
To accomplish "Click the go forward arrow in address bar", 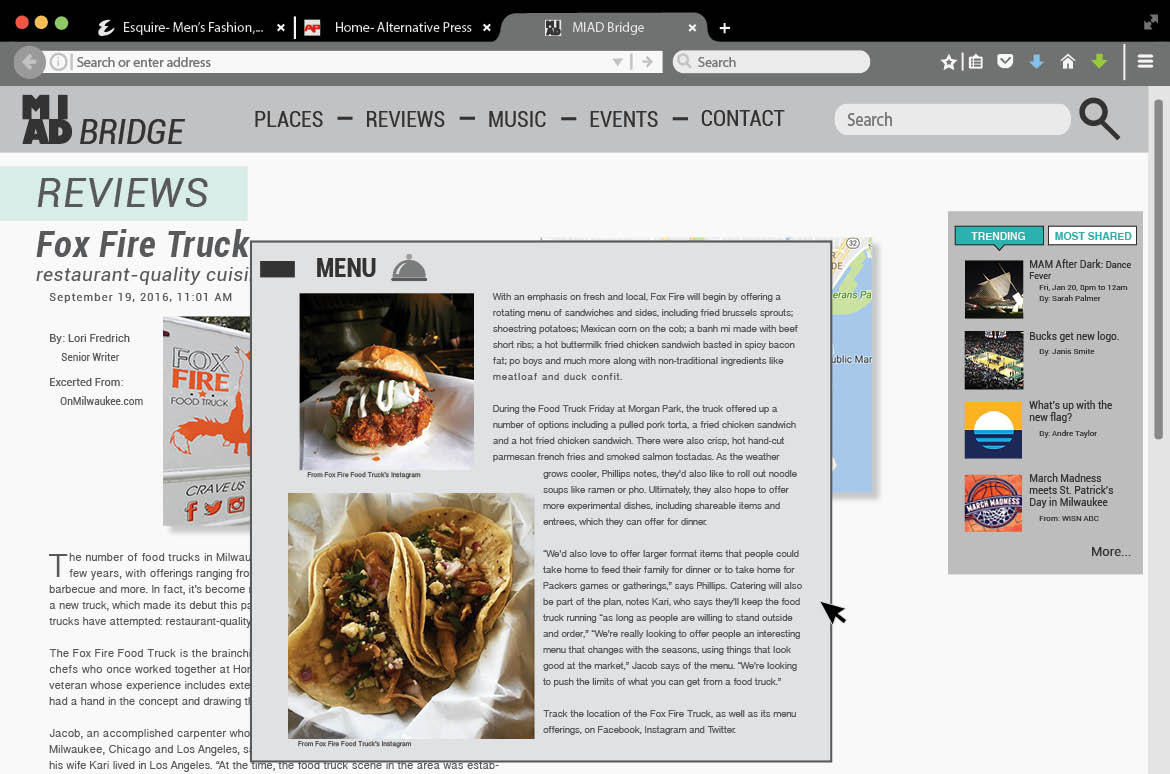I will coord(647,62).
